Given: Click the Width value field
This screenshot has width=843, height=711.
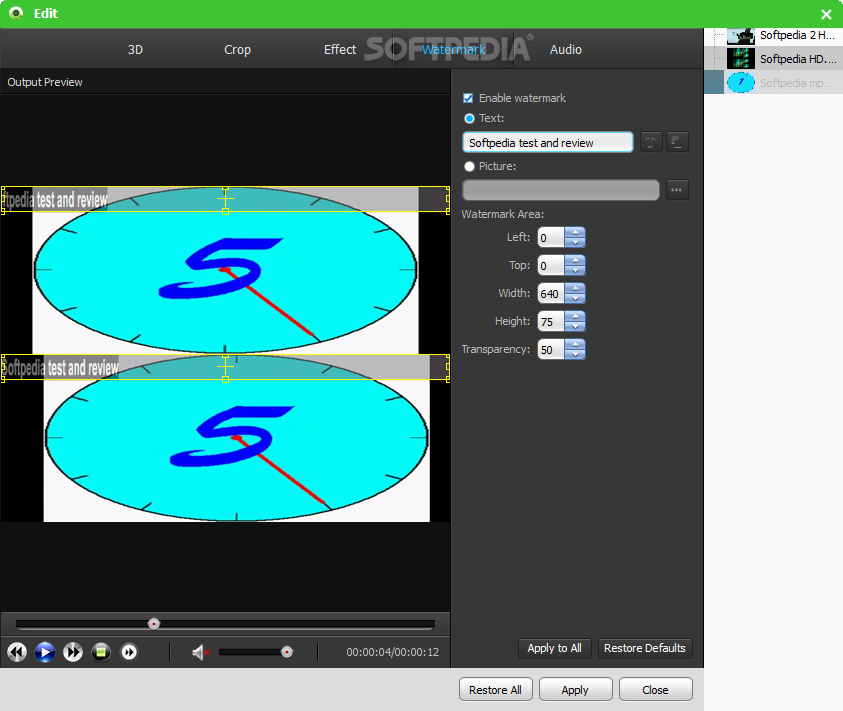Looking at the screenshot, I should pos(551,293).
